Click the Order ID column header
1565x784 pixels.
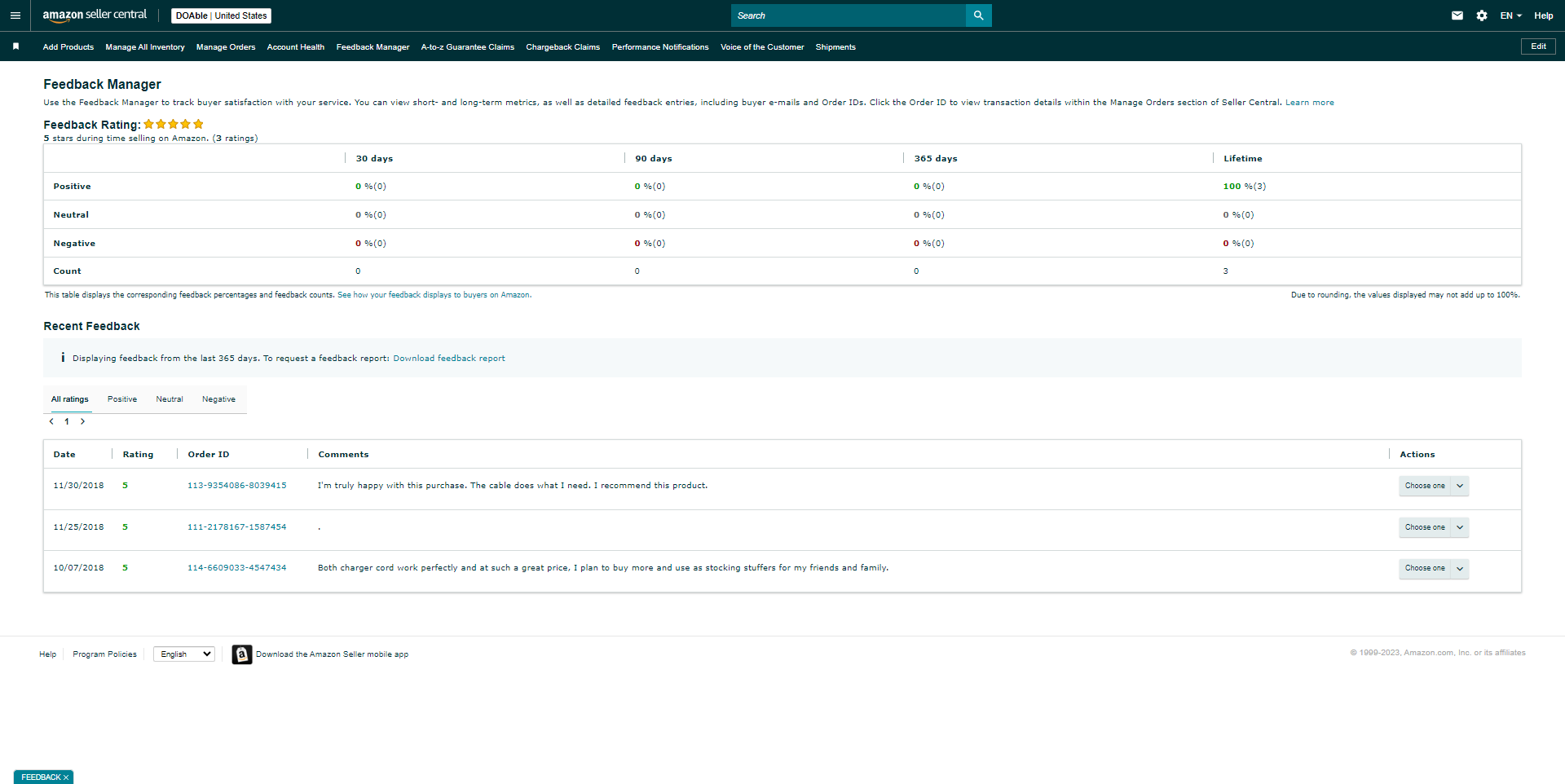click(209, 455)
